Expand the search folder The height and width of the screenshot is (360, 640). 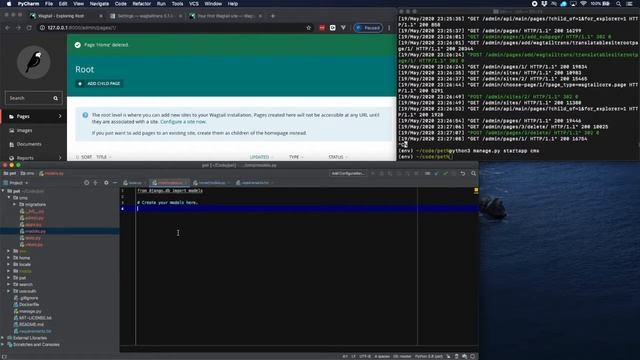point(9,284)
